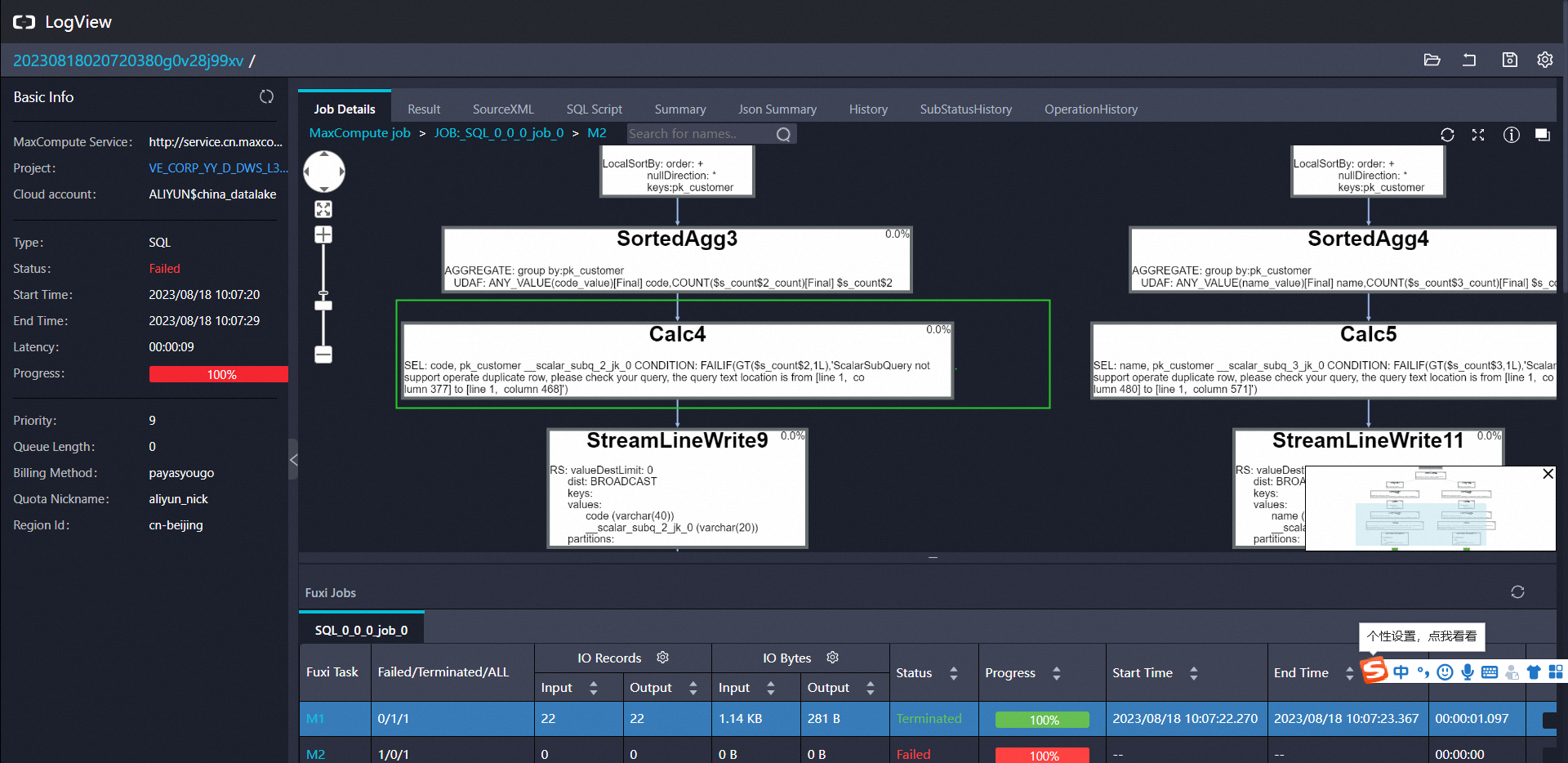Screen dimensions: 1568x763
Task: Refresh the Fuxi Jobs list
Action: click(1517, 592)
